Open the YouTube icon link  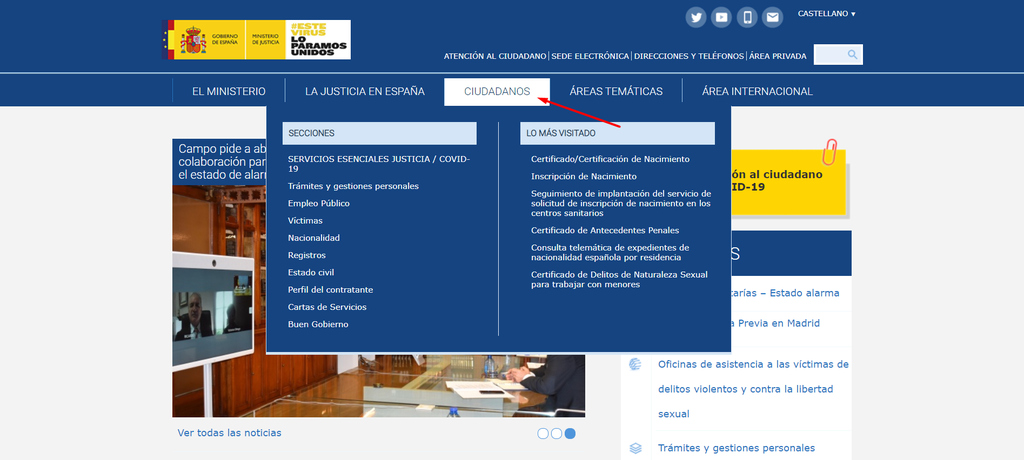722,18
